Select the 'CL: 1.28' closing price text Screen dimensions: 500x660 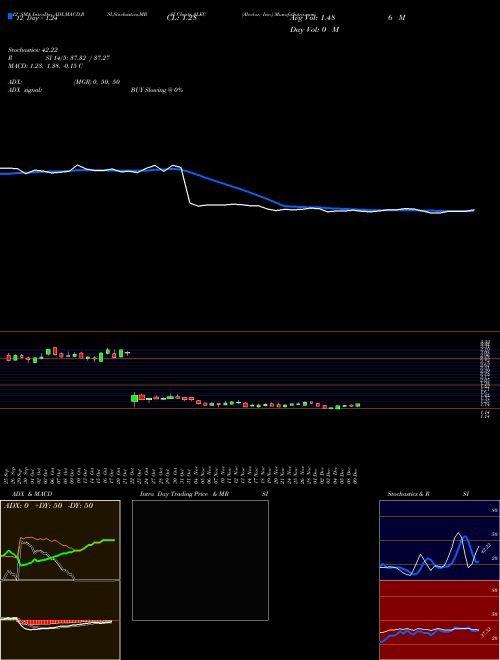pyautogui.click(x=181, y=18)
